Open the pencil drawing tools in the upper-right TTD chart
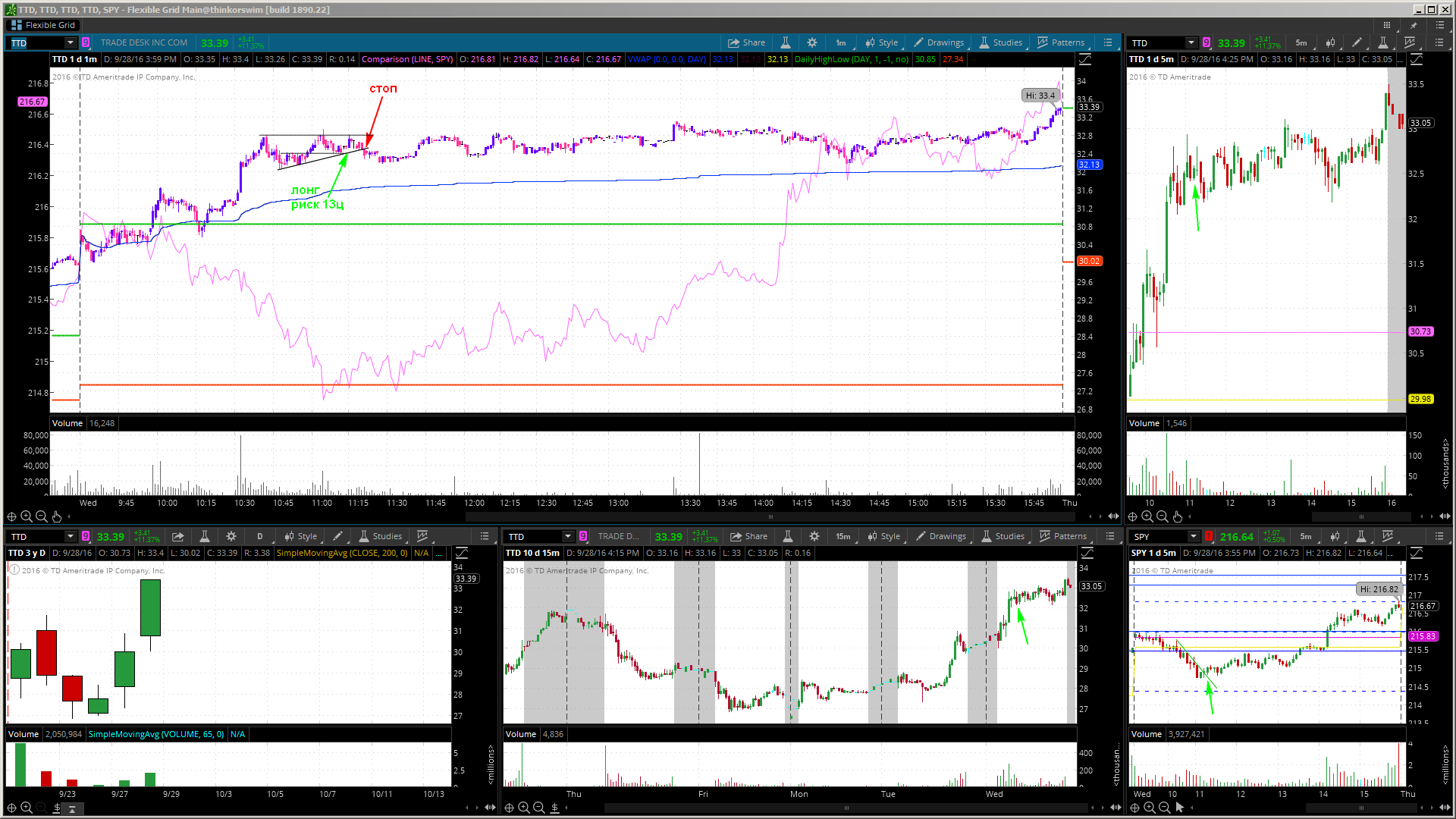This screenshot has width=1456, height=819. pyautogui.click(x=1357, y=42)
